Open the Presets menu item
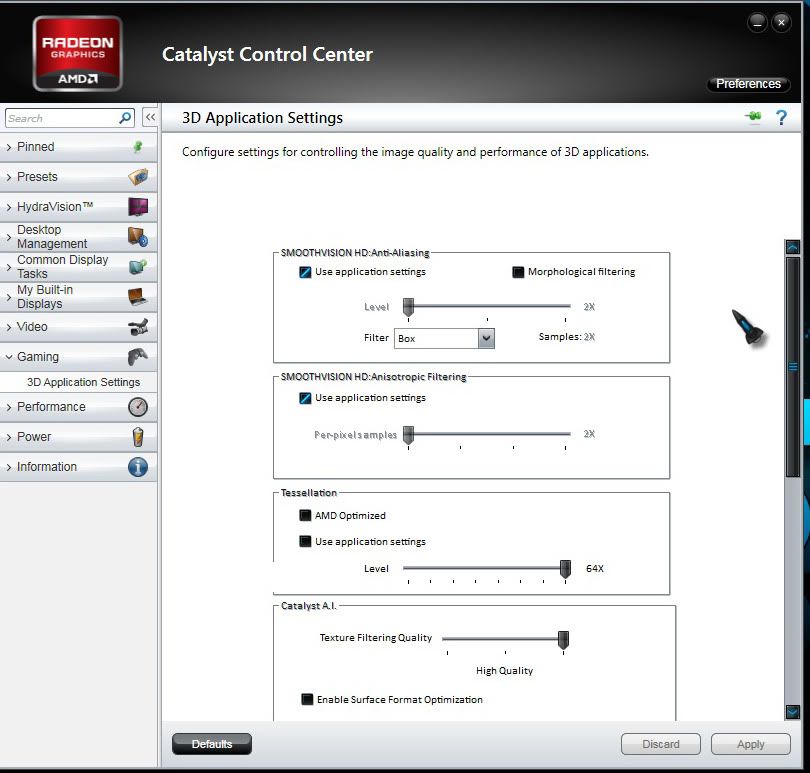The width and height of the screenshot is (810, 773). (x=79, y=177)
